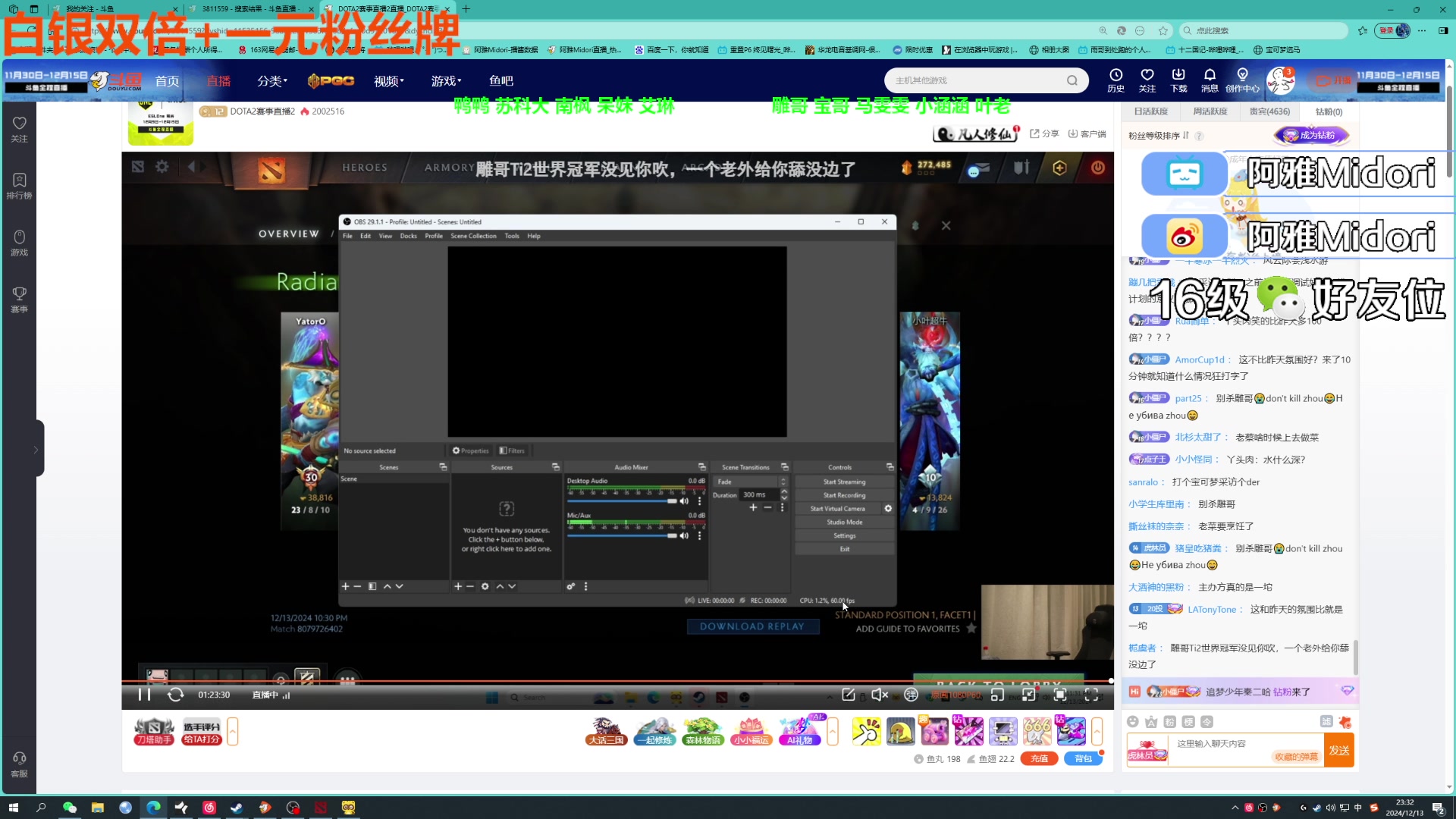Open user avatar profile menu
Screen dimensions: 1456x819
[x=1281, y=80]
